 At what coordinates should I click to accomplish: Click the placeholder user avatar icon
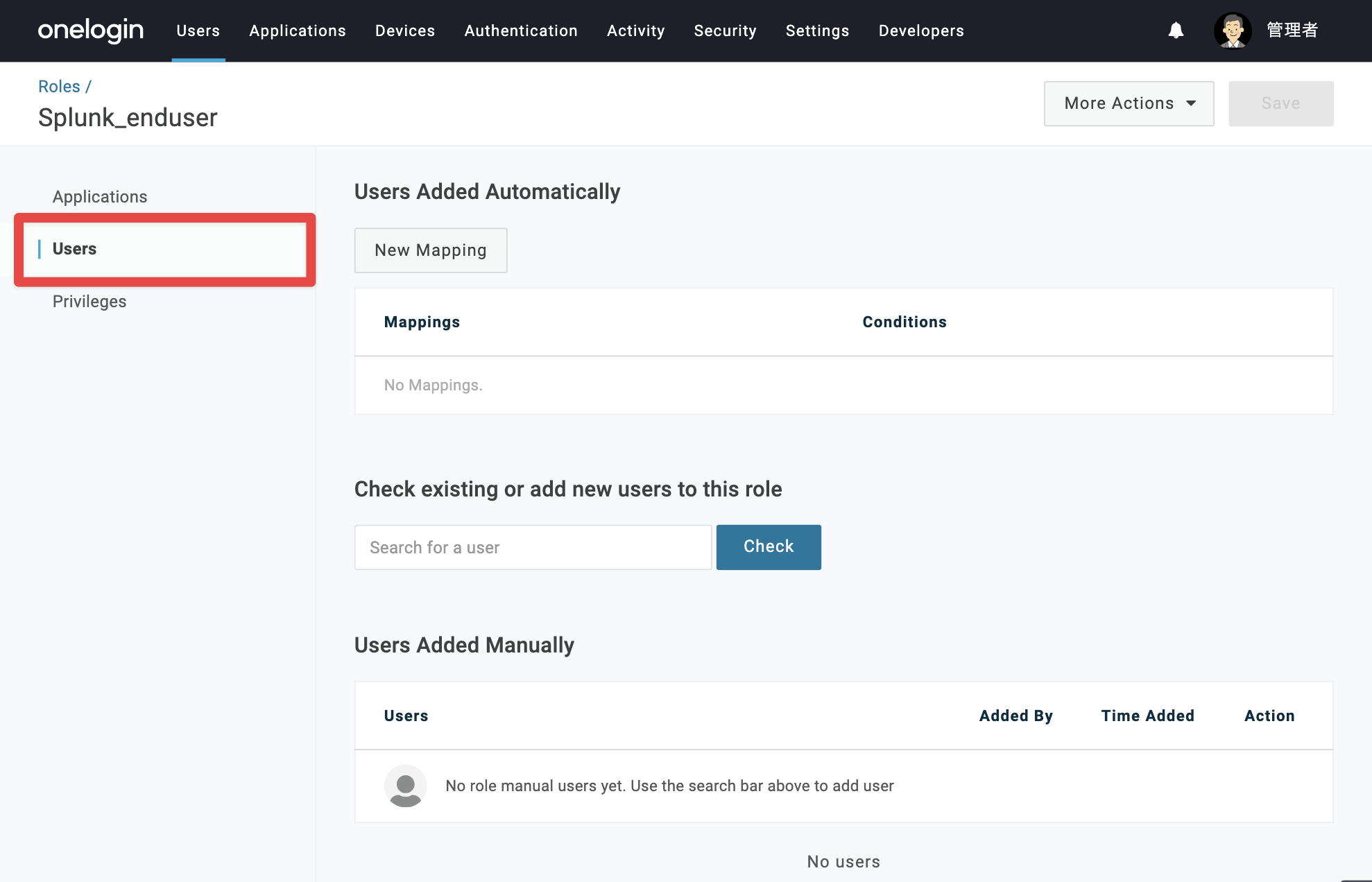(x=405, y=786)
